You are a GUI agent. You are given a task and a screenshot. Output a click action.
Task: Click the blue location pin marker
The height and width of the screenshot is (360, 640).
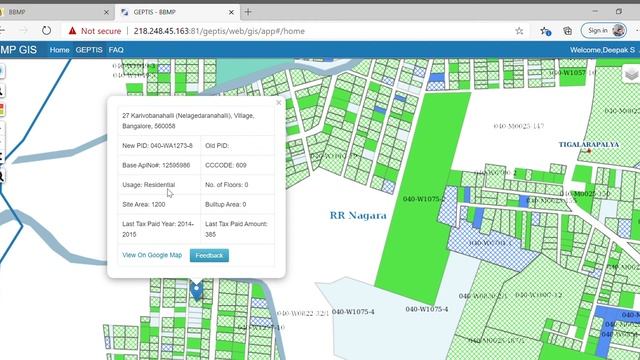pyautogui.click(x=197, y=291)
